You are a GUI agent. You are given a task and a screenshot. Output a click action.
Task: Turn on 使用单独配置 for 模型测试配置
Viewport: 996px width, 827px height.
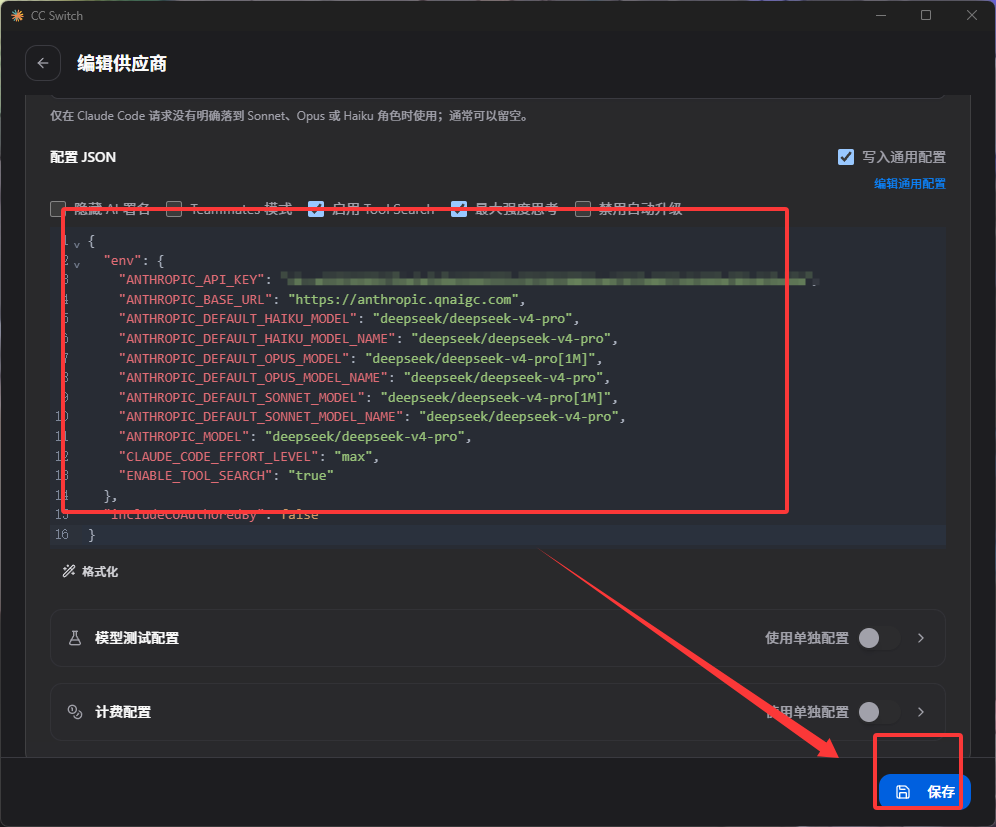[879, 638]
